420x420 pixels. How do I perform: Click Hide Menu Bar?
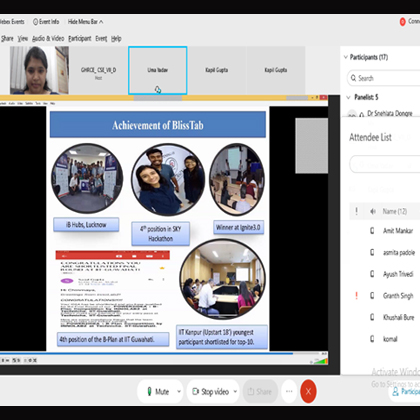point(85,22)
